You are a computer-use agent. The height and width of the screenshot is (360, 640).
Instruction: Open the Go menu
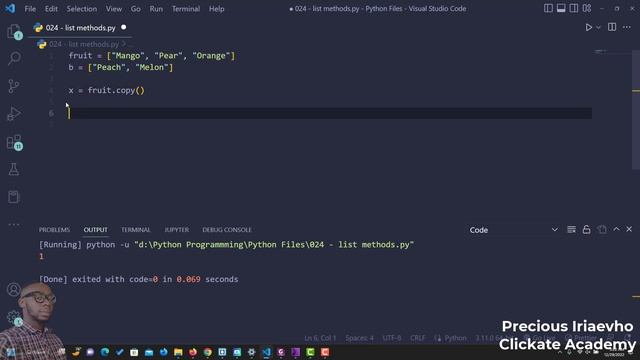136,9
